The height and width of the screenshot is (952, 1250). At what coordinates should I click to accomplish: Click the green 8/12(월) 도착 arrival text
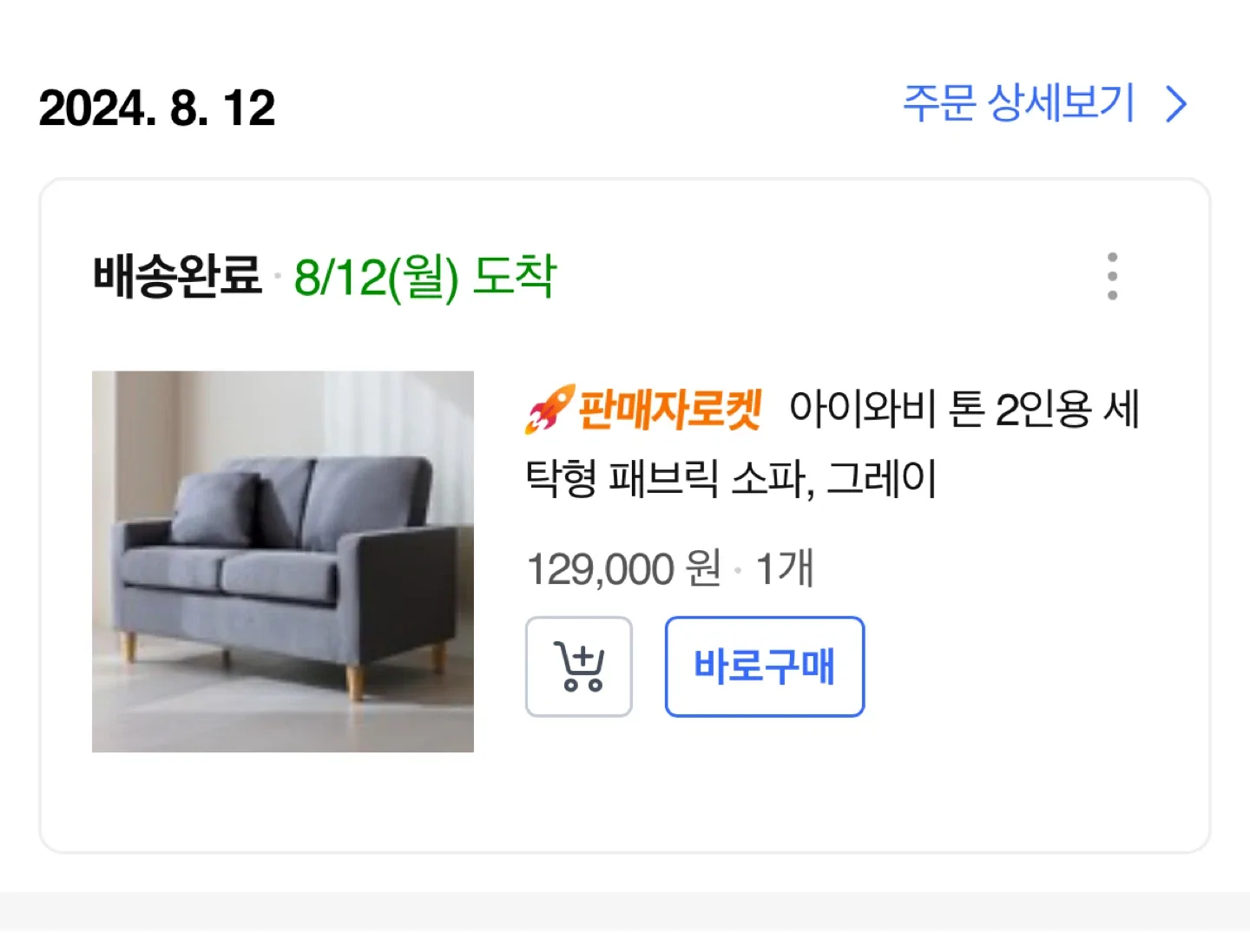[424, 278]
